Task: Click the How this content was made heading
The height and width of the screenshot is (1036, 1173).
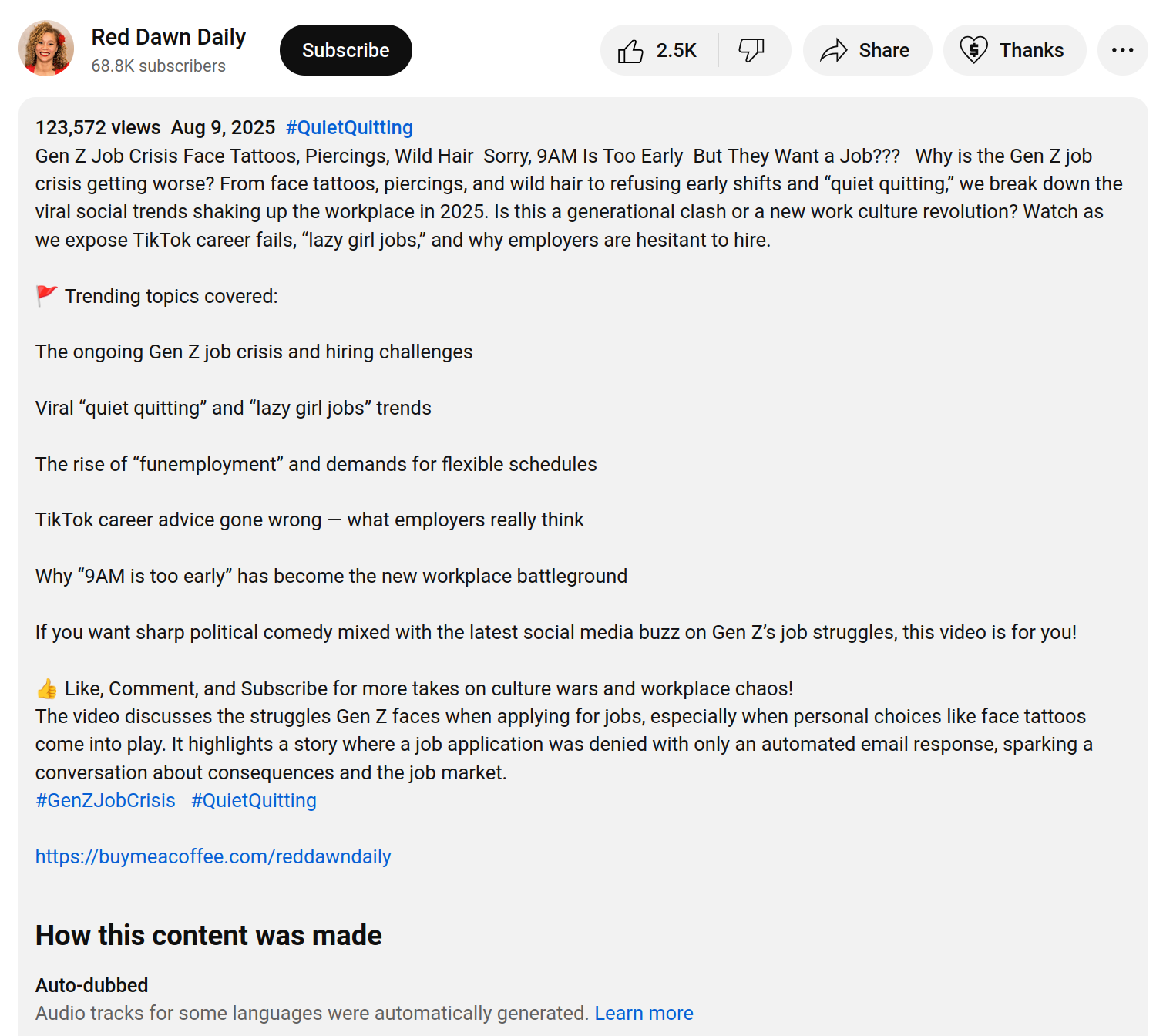Action: coord(208,936)
